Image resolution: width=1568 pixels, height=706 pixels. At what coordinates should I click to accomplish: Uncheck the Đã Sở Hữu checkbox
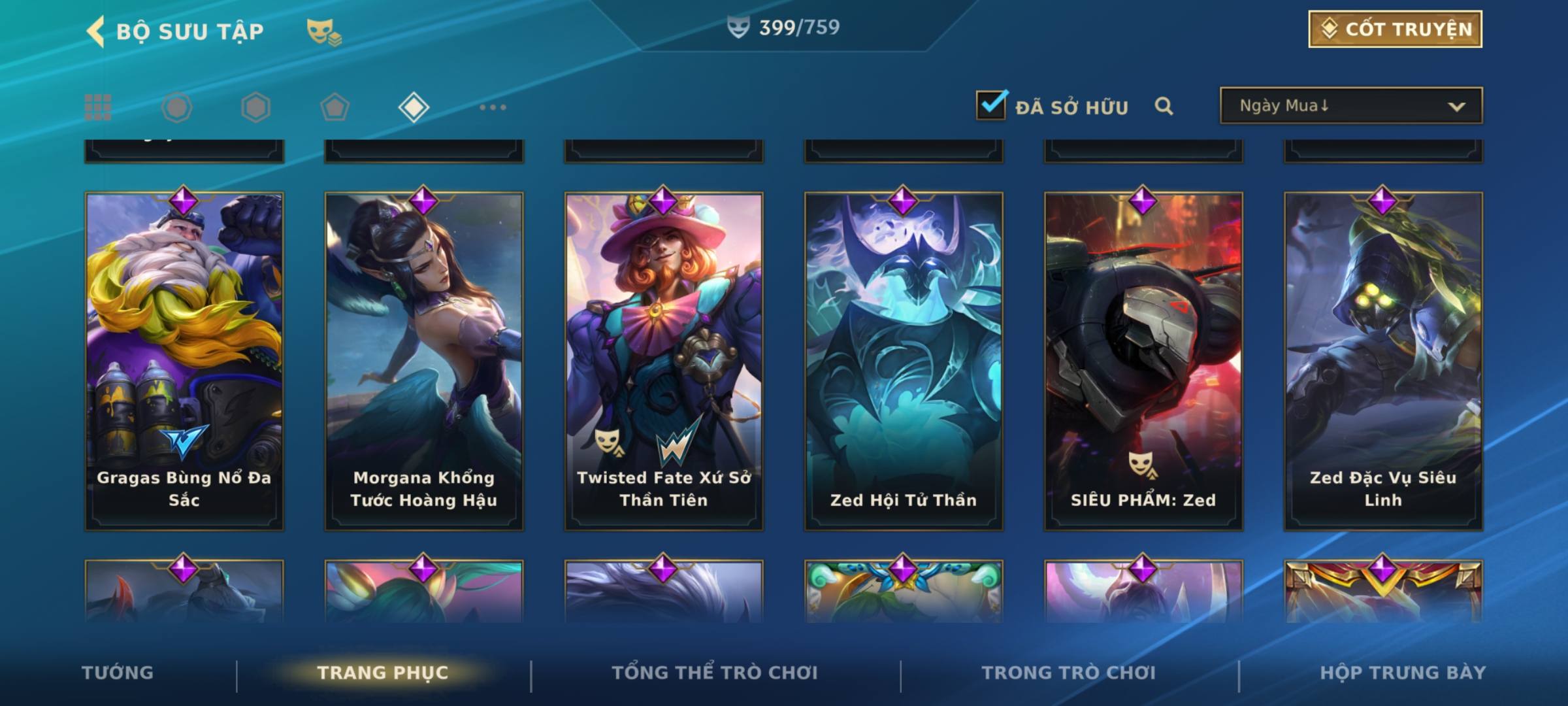991,105
